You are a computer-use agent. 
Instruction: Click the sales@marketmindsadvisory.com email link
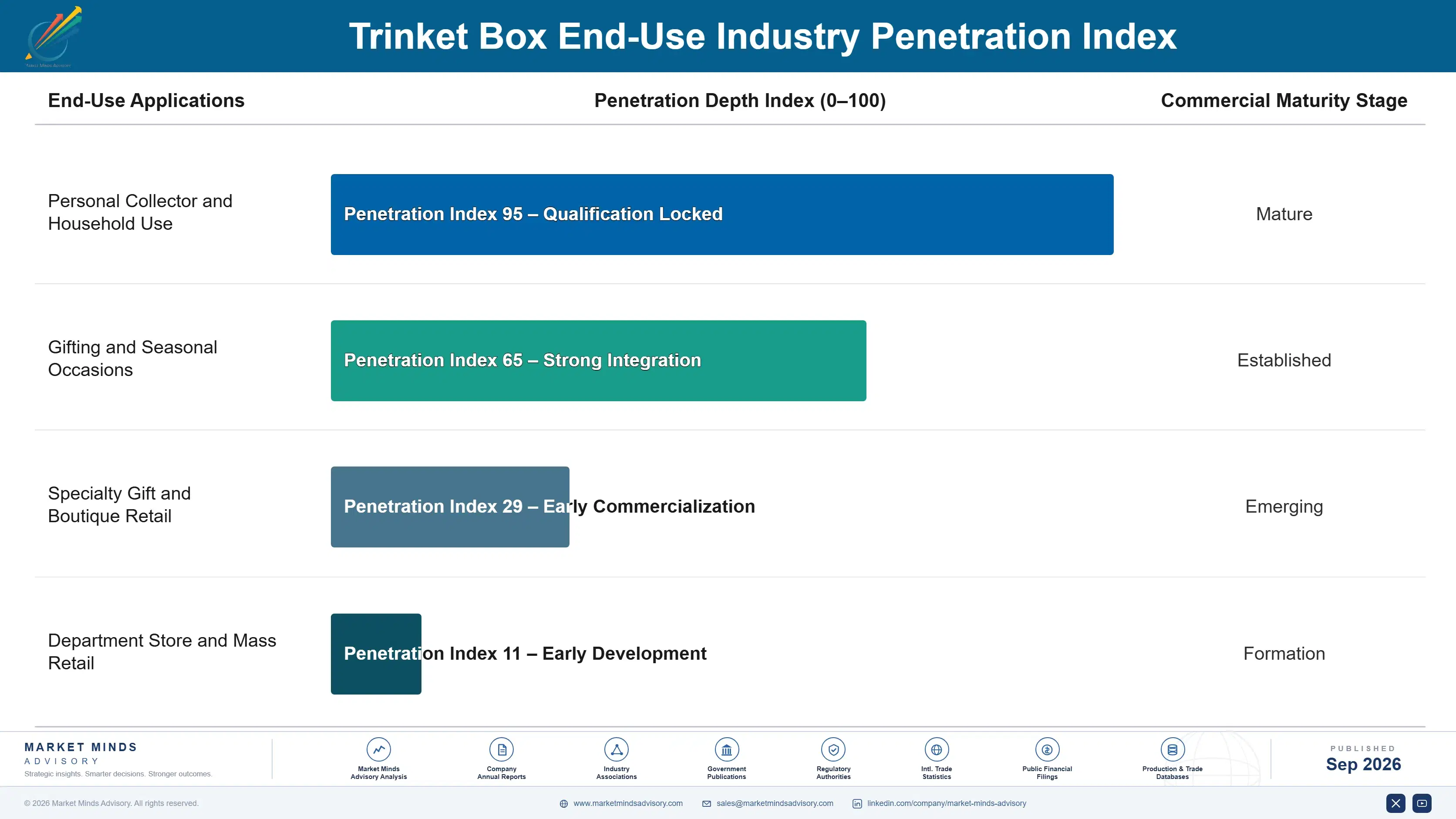[775, 803]
